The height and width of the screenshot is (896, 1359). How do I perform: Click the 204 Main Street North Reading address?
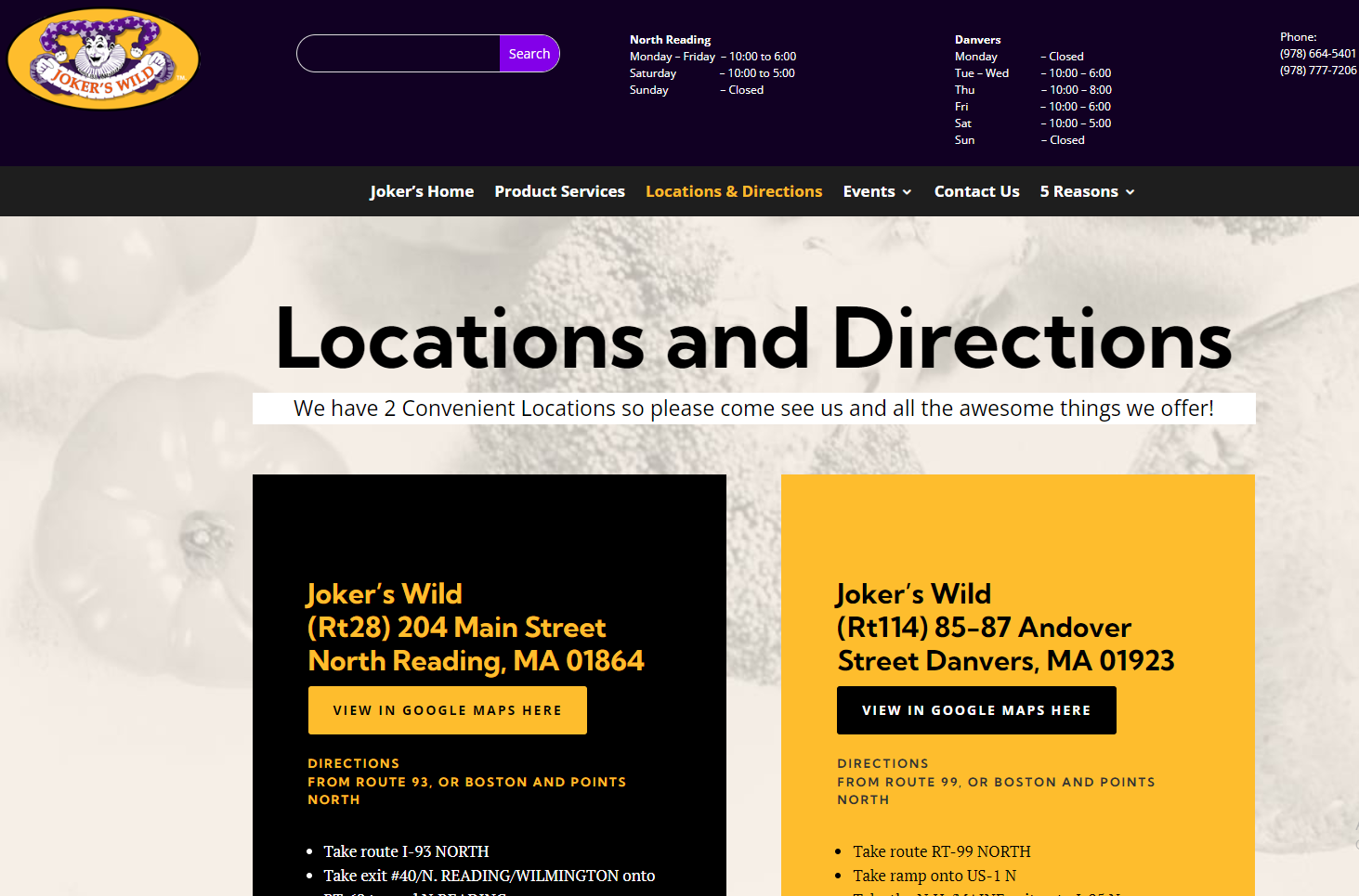[x=476, y=644]
